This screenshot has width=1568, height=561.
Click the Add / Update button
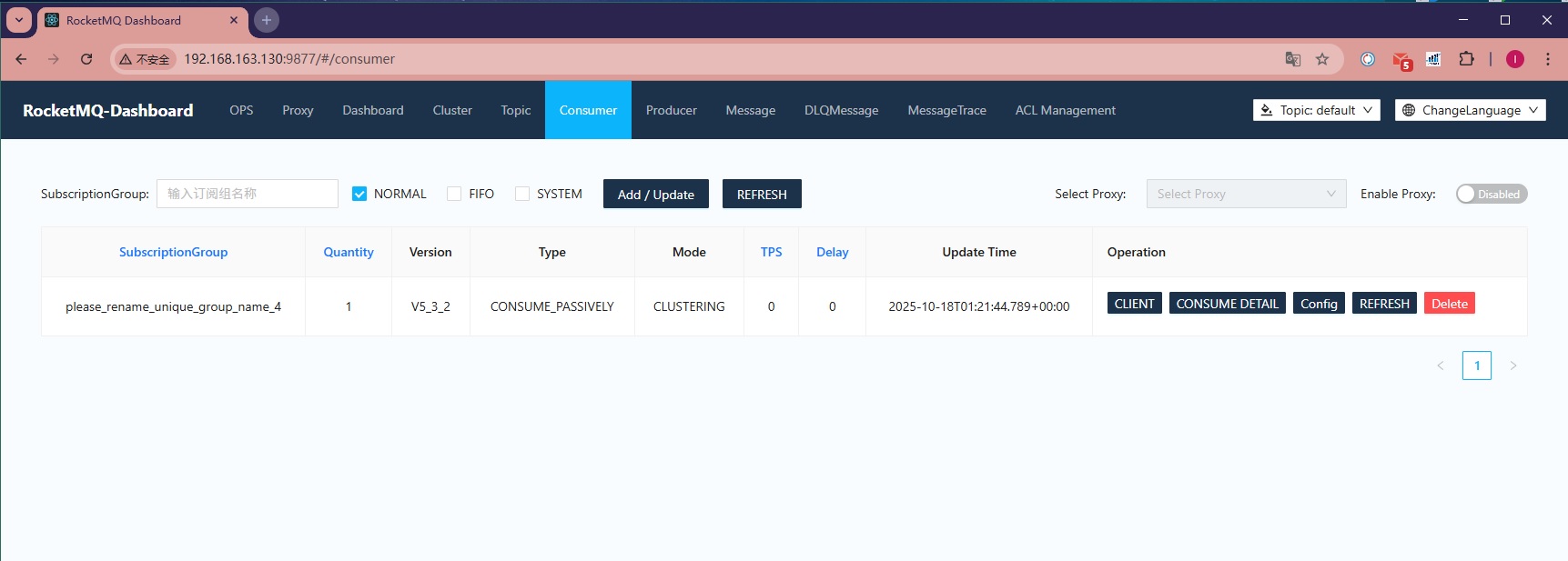(x=655, y=194)
